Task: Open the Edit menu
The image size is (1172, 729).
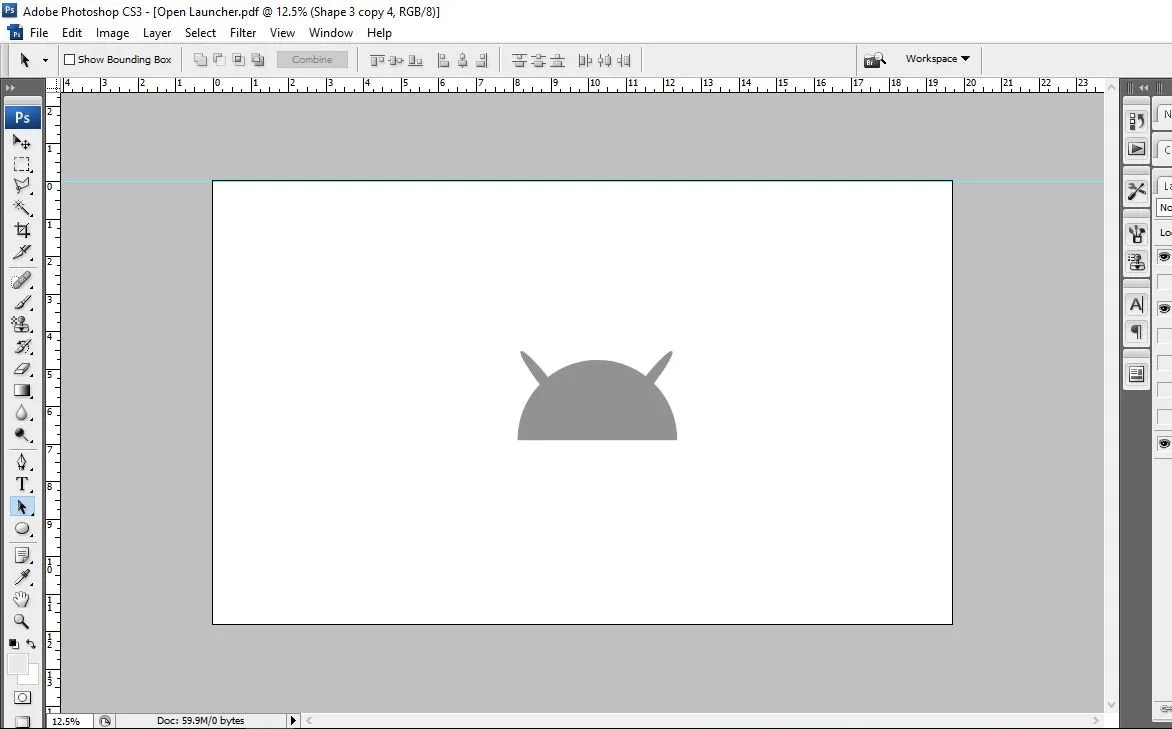Action: click(x=72, y=33)
